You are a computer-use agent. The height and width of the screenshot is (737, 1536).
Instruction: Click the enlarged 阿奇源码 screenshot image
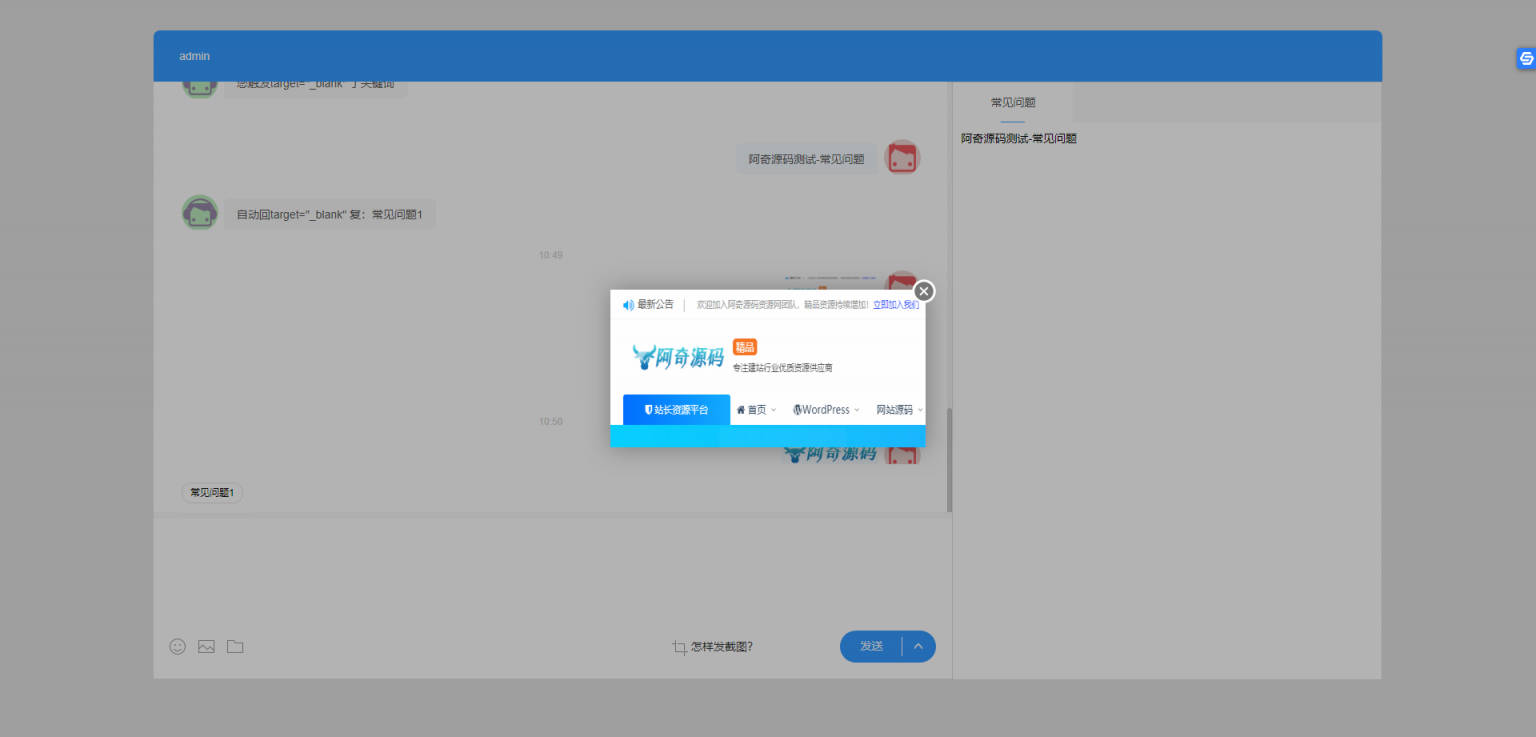click(x=768, y=369)
